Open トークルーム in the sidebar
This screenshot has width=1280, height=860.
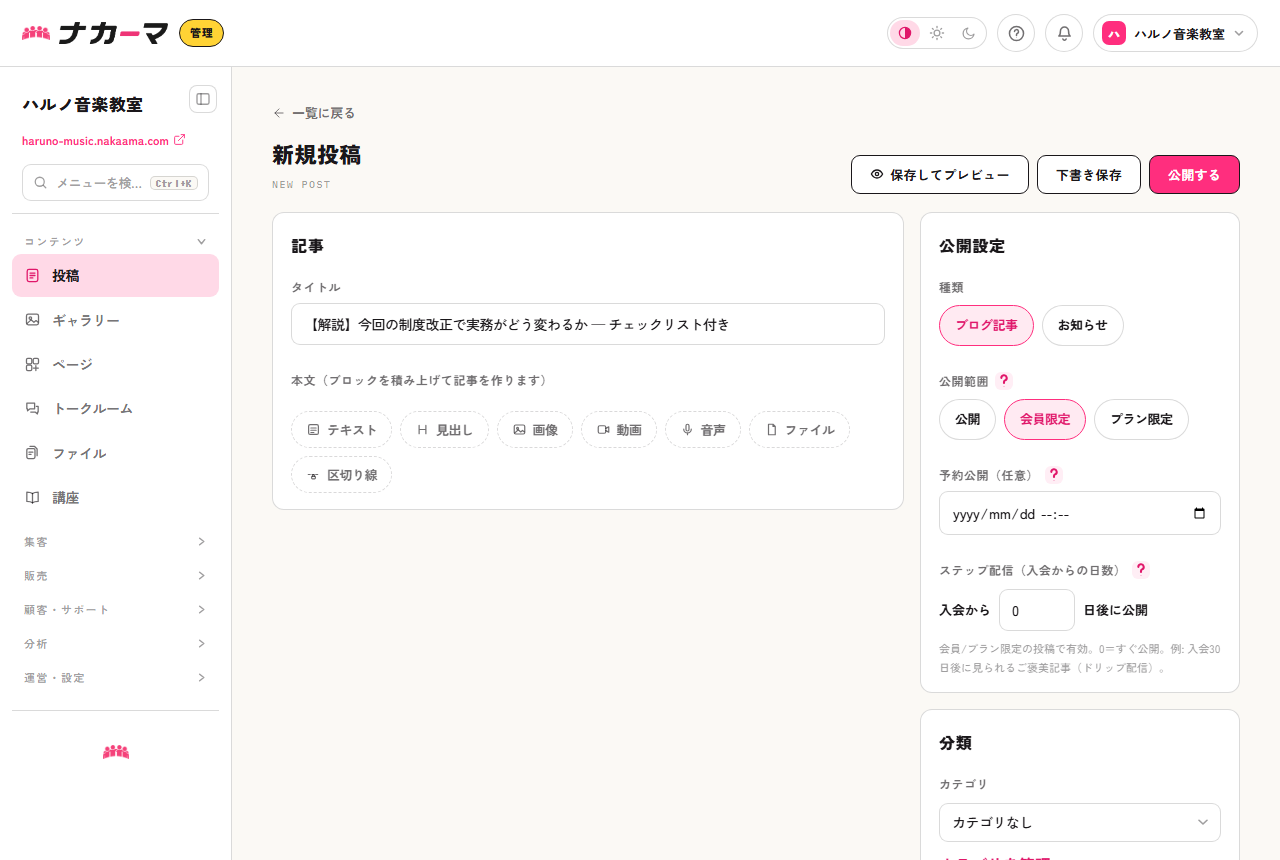(x=115, y=408)
